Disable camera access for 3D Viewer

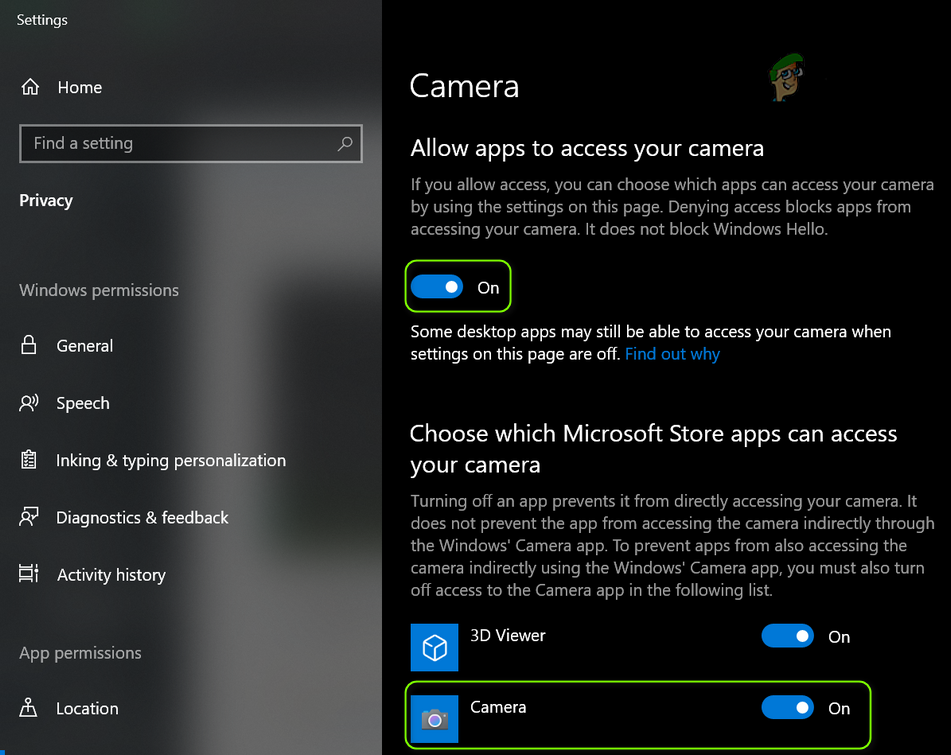coord(787,636)
